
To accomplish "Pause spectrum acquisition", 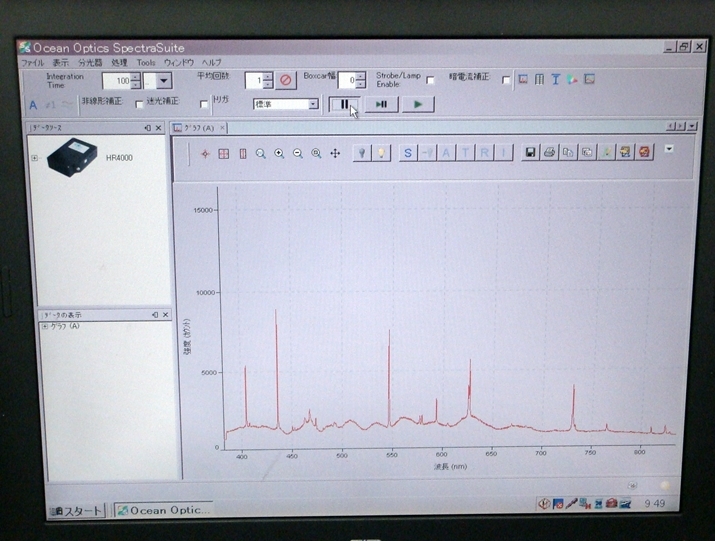I will point(344,104).
